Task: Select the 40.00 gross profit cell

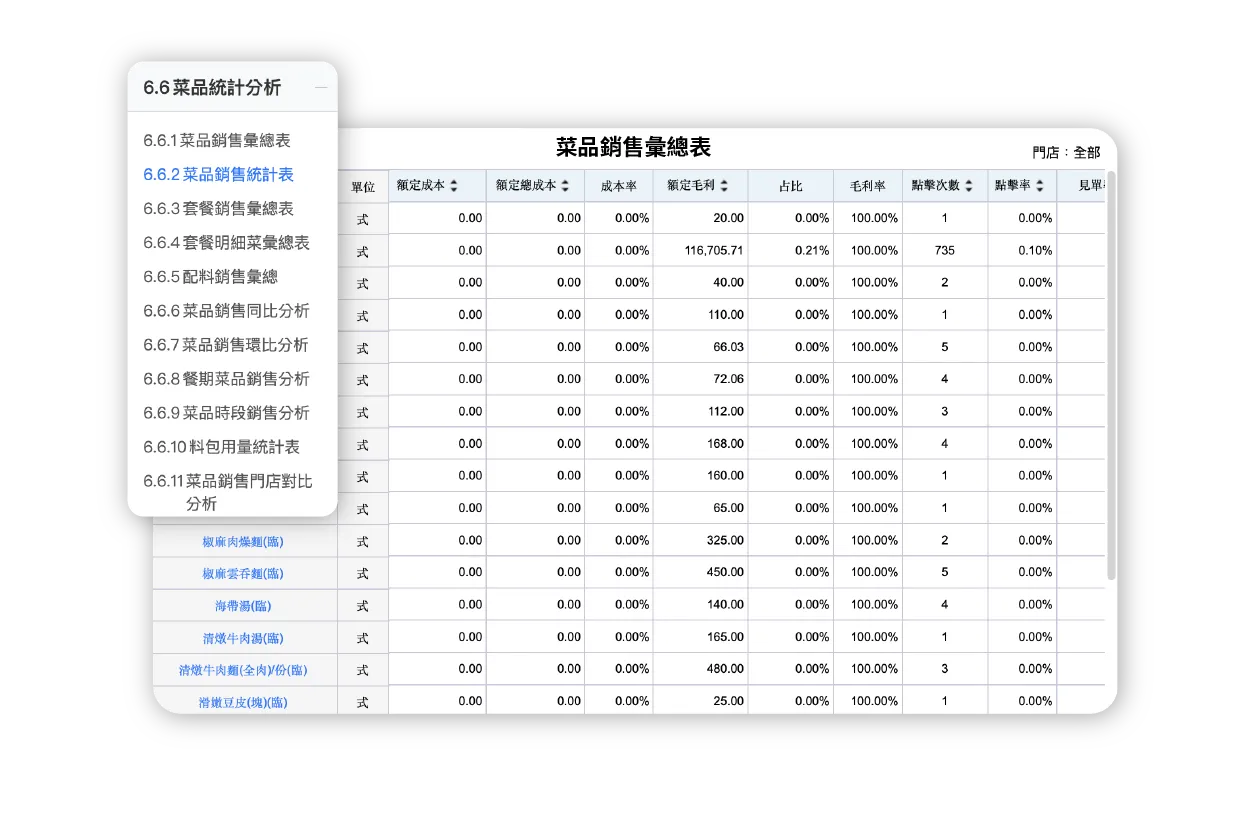Action: (x=700, y=283)
